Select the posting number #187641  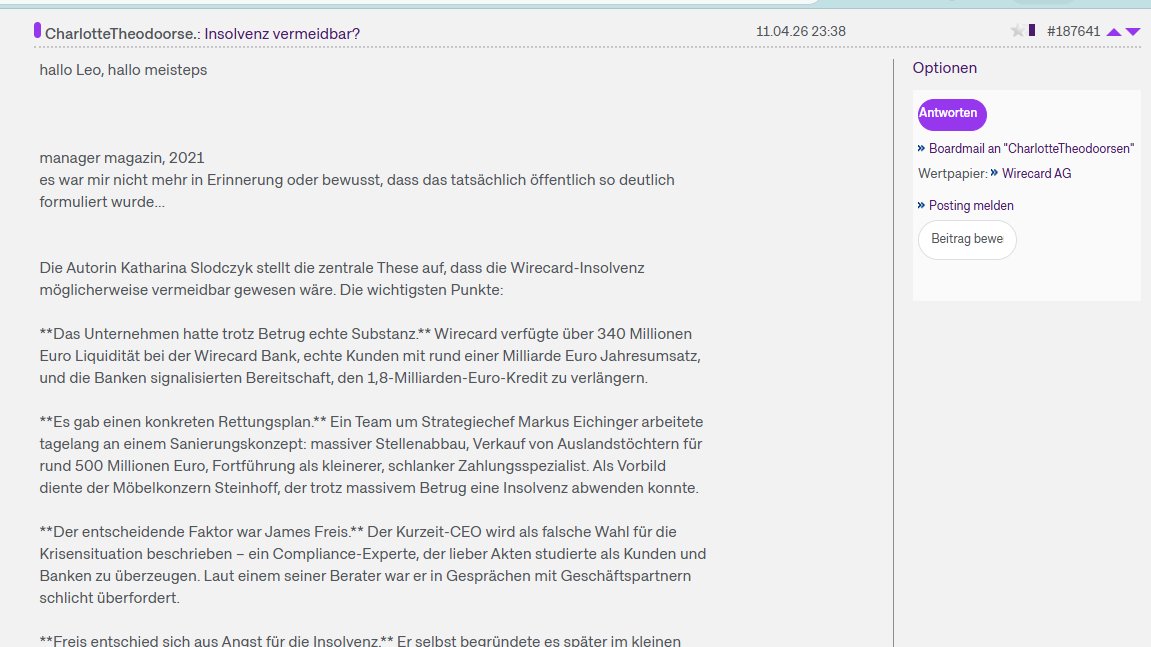coord(1074,31)
